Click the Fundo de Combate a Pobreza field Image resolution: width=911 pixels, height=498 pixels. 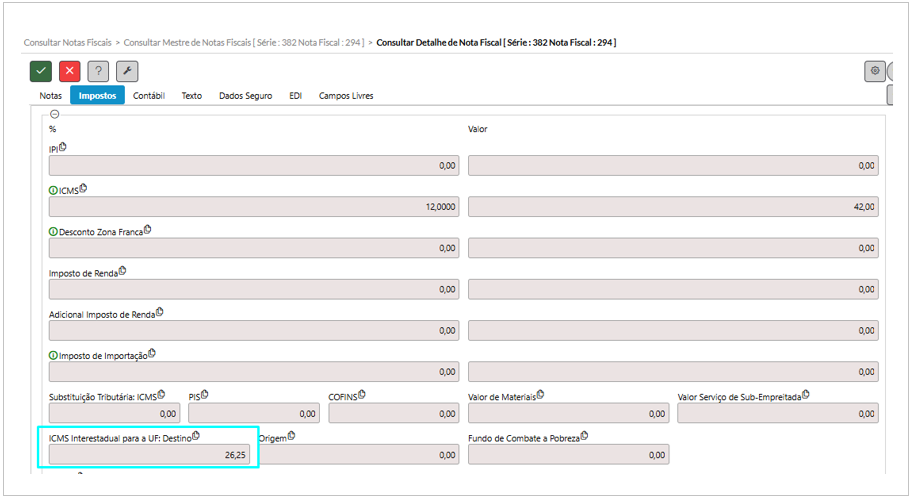(x=567, y=454)
